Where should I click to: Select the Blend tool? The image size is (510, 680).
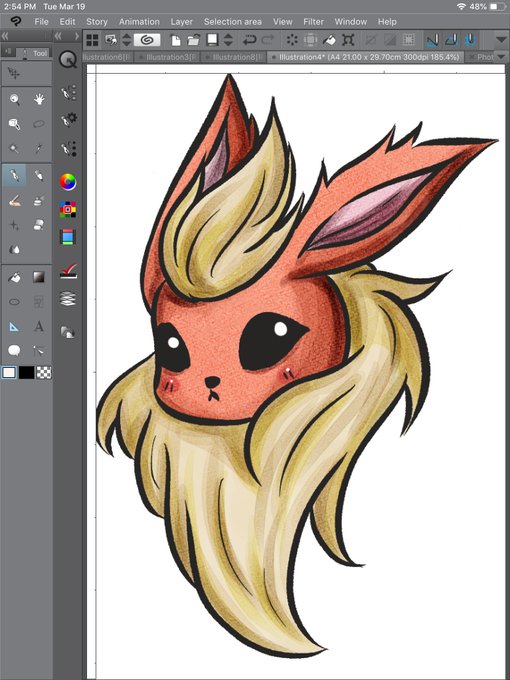pyautogui.click(x=14, y=249)
